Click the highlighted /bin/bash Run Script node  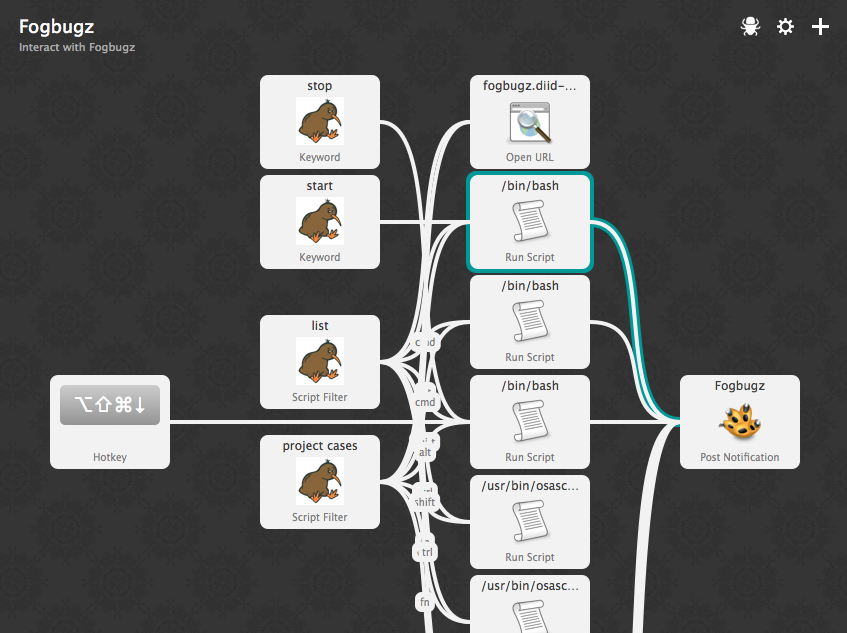530,222
